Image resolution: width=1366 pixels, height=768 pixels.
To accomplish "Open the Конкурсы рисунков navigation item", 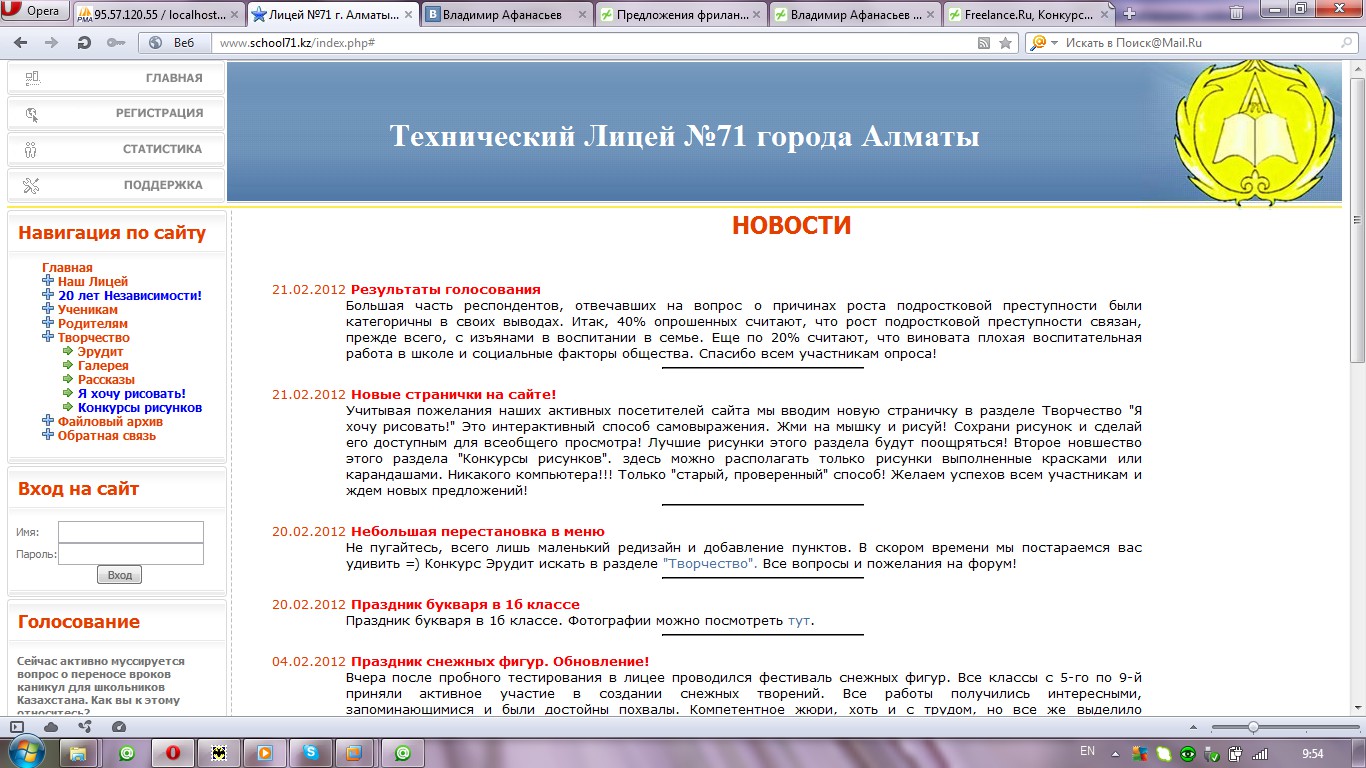I will point(140,408).
